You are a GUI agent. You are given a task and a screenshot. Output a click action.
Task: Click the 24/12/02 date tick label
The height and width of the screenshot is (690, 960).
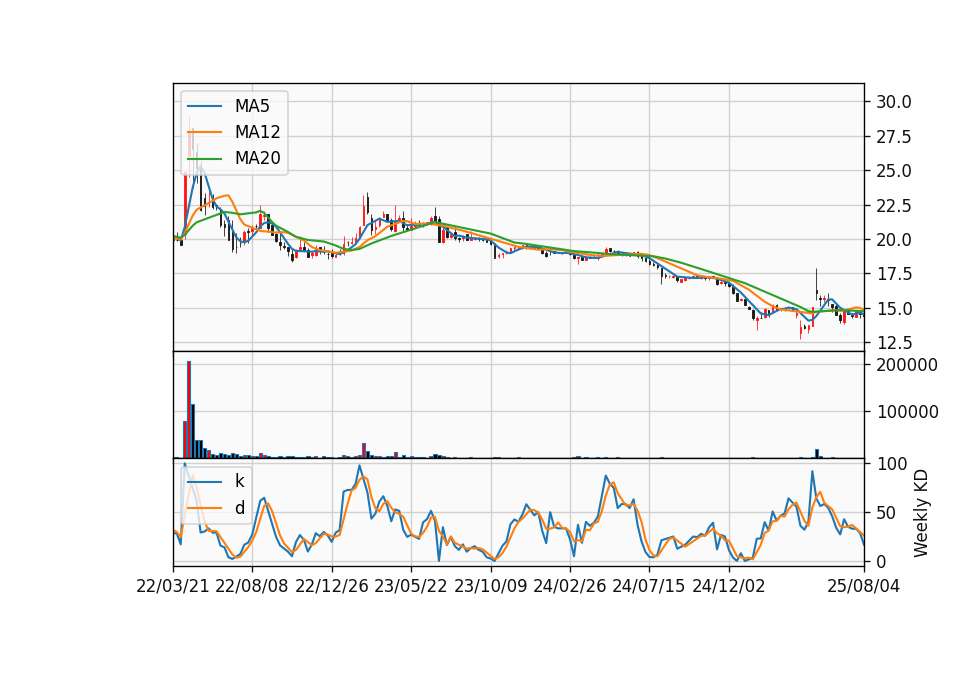729,586
